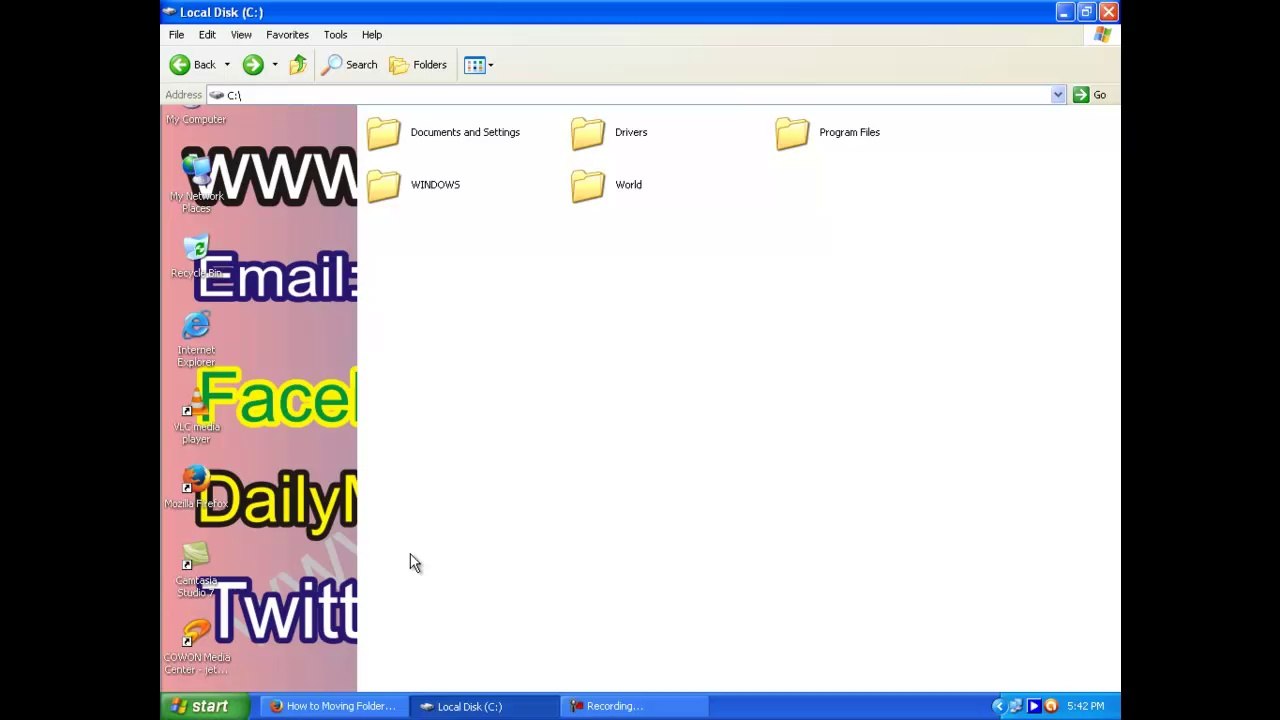Image resolution: width=1280 pixels, height=720 pixels.
Task: Select the World folder icon
Action: (588, 185)
